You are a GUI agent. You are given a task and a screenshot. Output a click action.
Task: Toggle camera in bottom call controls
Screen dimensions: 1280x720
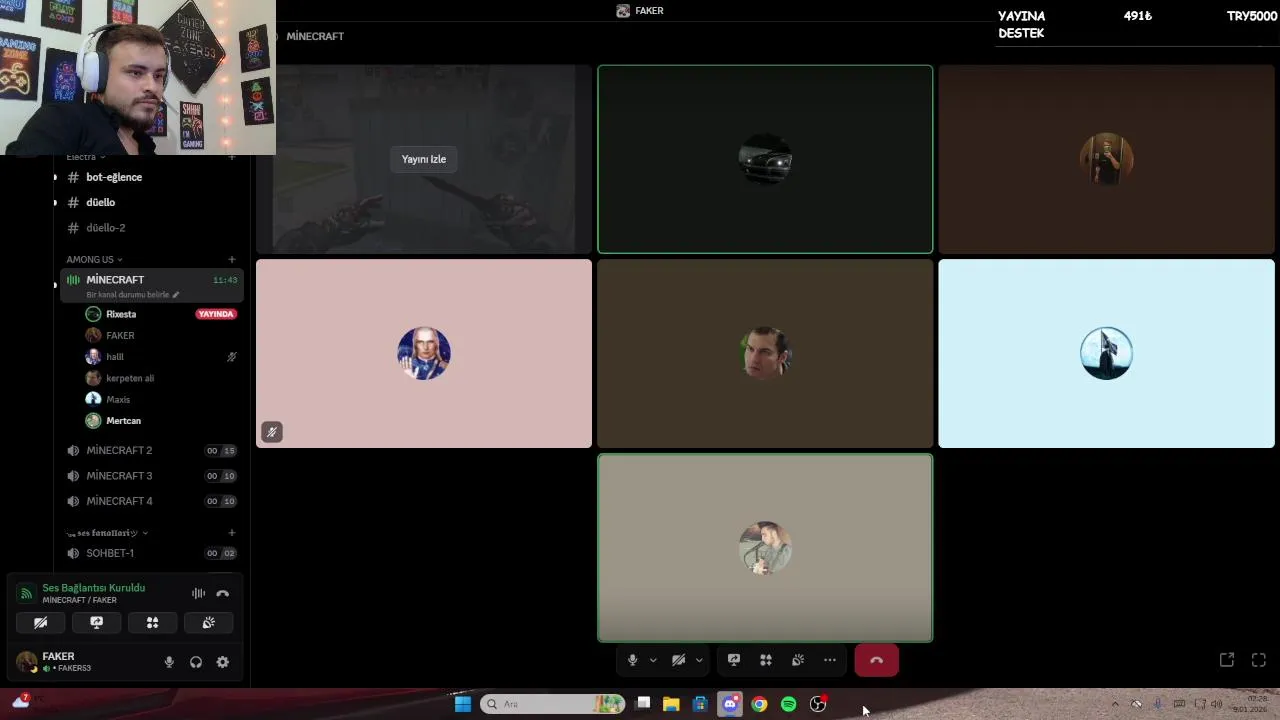coord(678,660)
